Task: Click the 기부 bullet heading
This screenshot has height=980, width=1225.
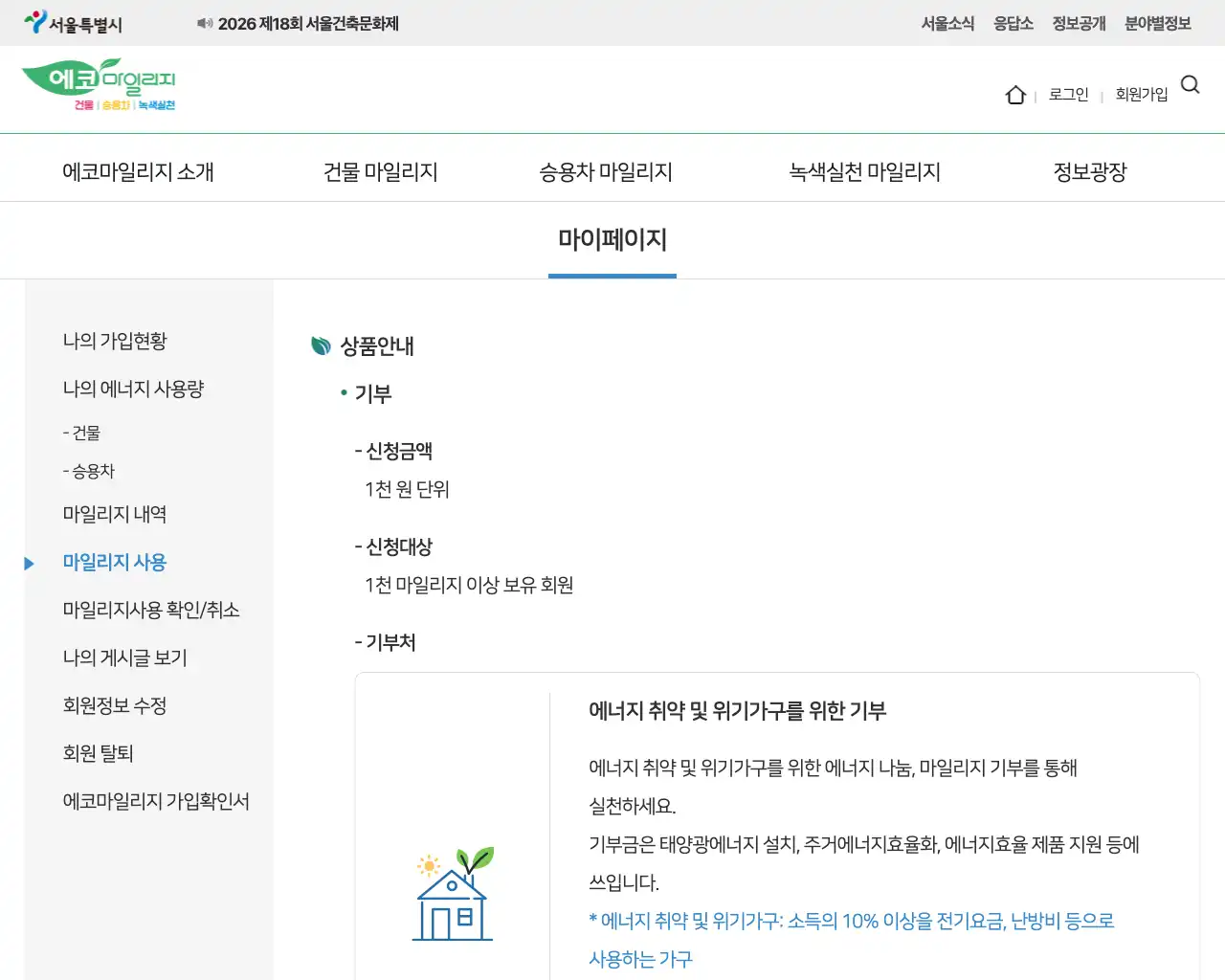Action: 373,393
